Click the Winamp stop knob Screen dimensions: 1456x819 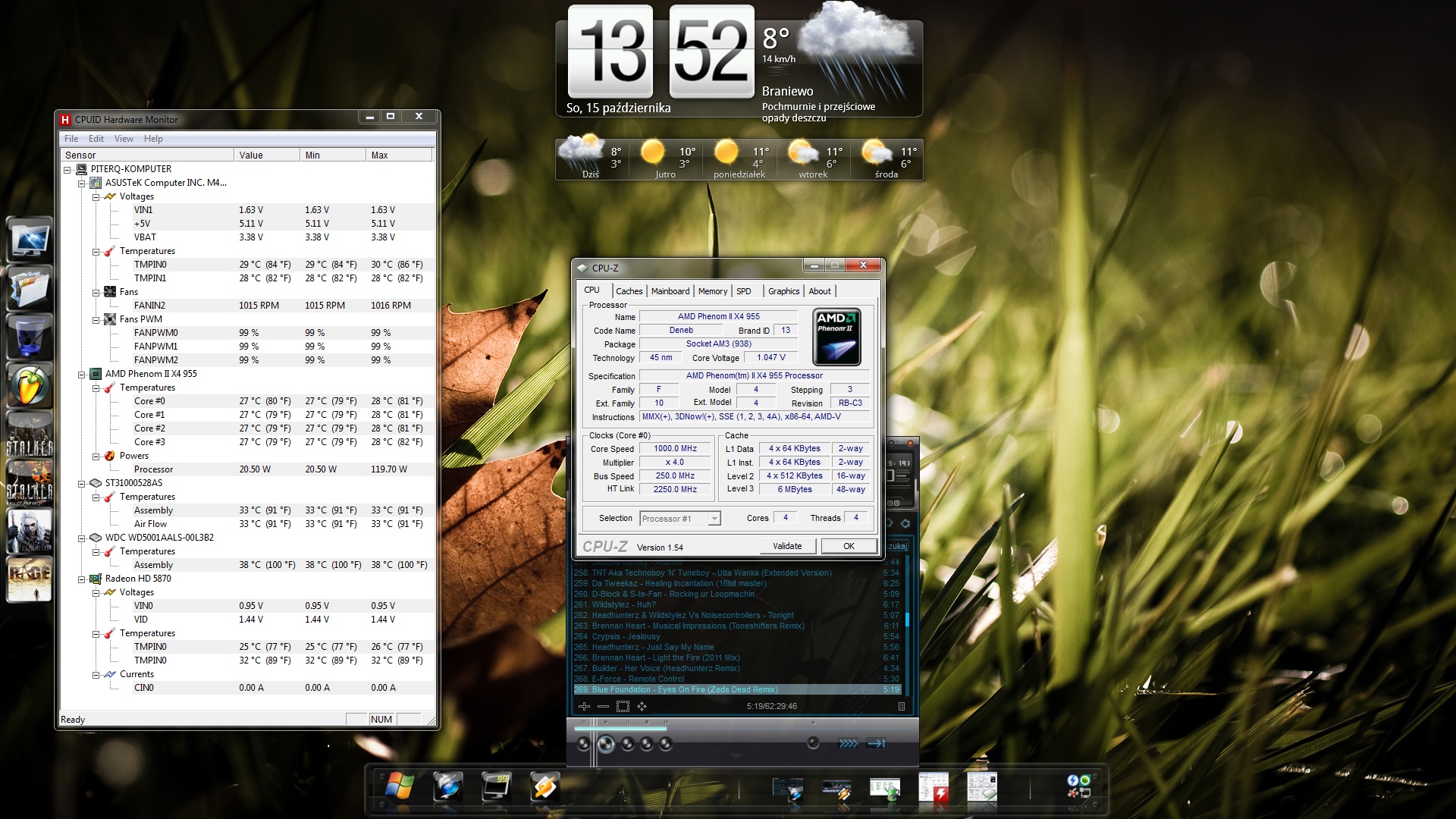647,744
